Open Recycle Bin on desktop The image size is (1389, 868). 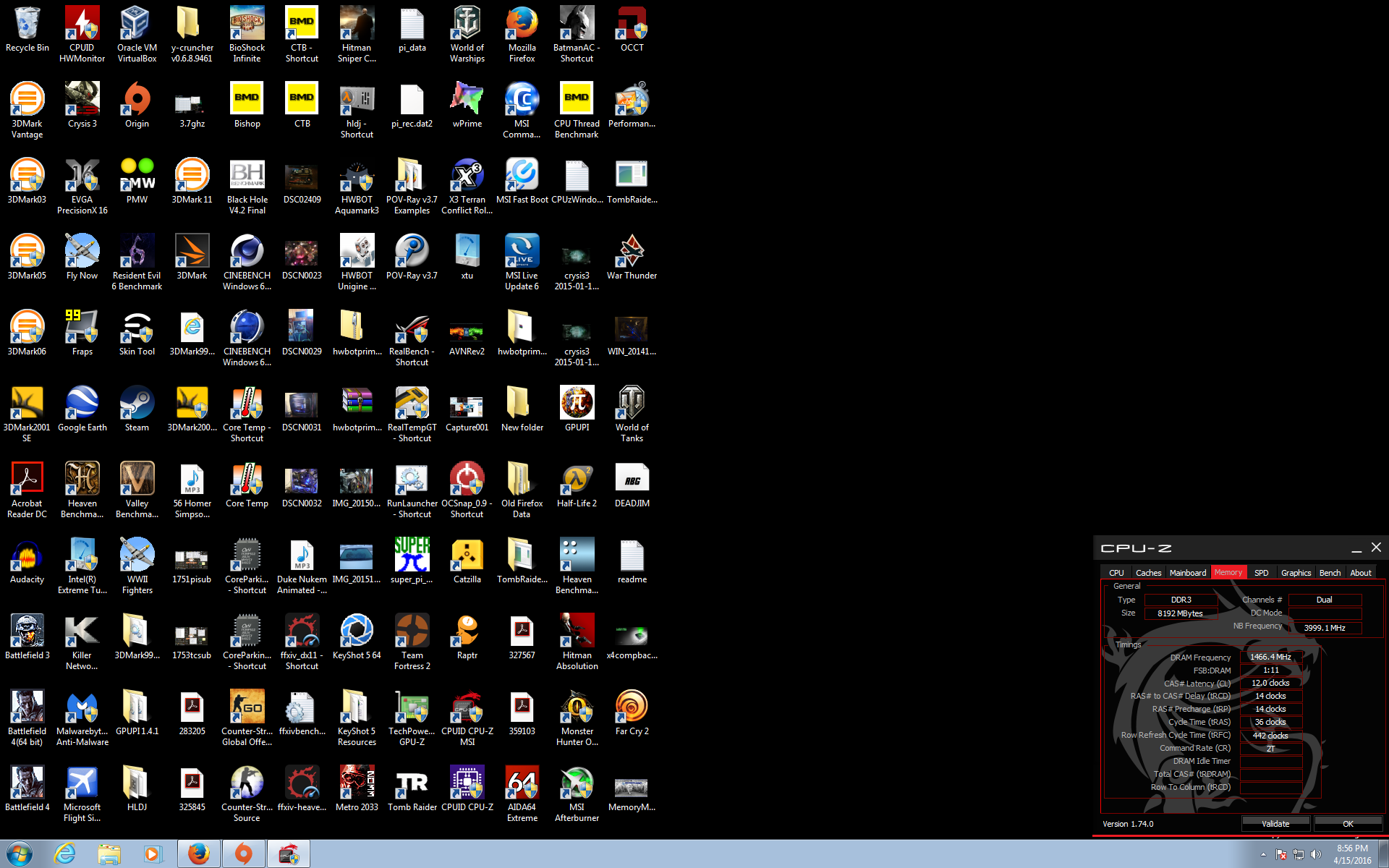coord(27,29)
